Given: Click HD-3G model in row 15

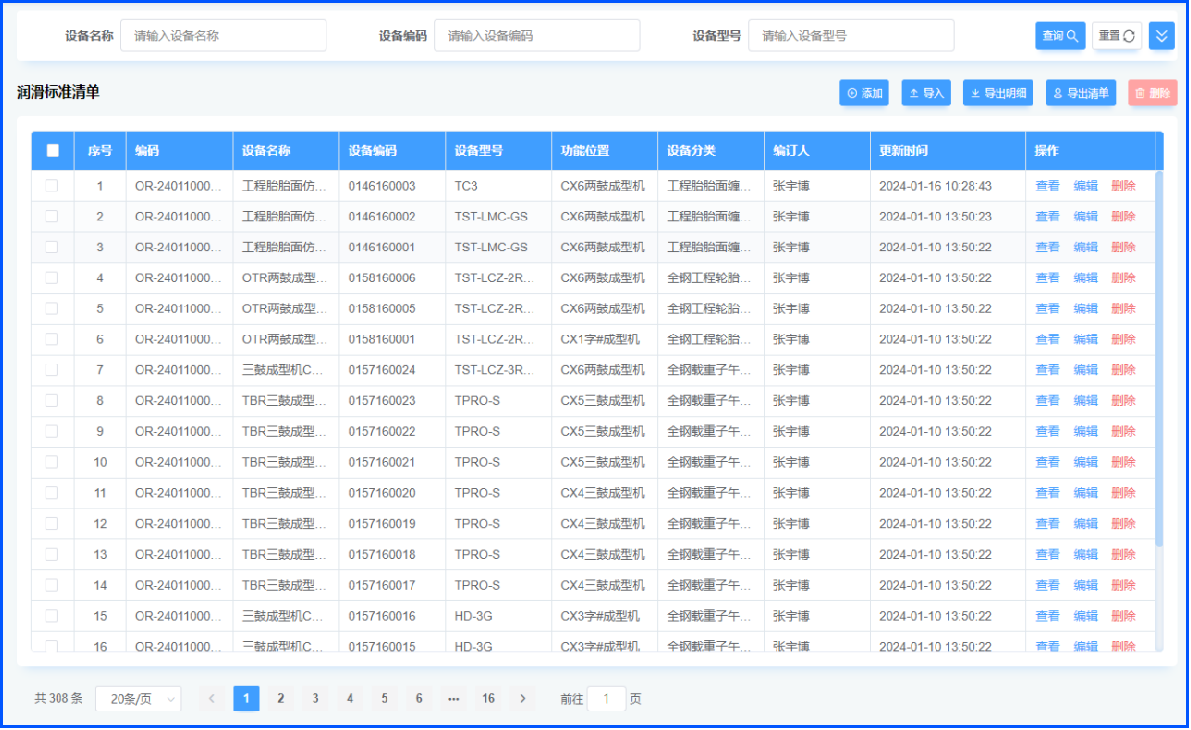Looking at the screenshot, I should tap(473, 616).
